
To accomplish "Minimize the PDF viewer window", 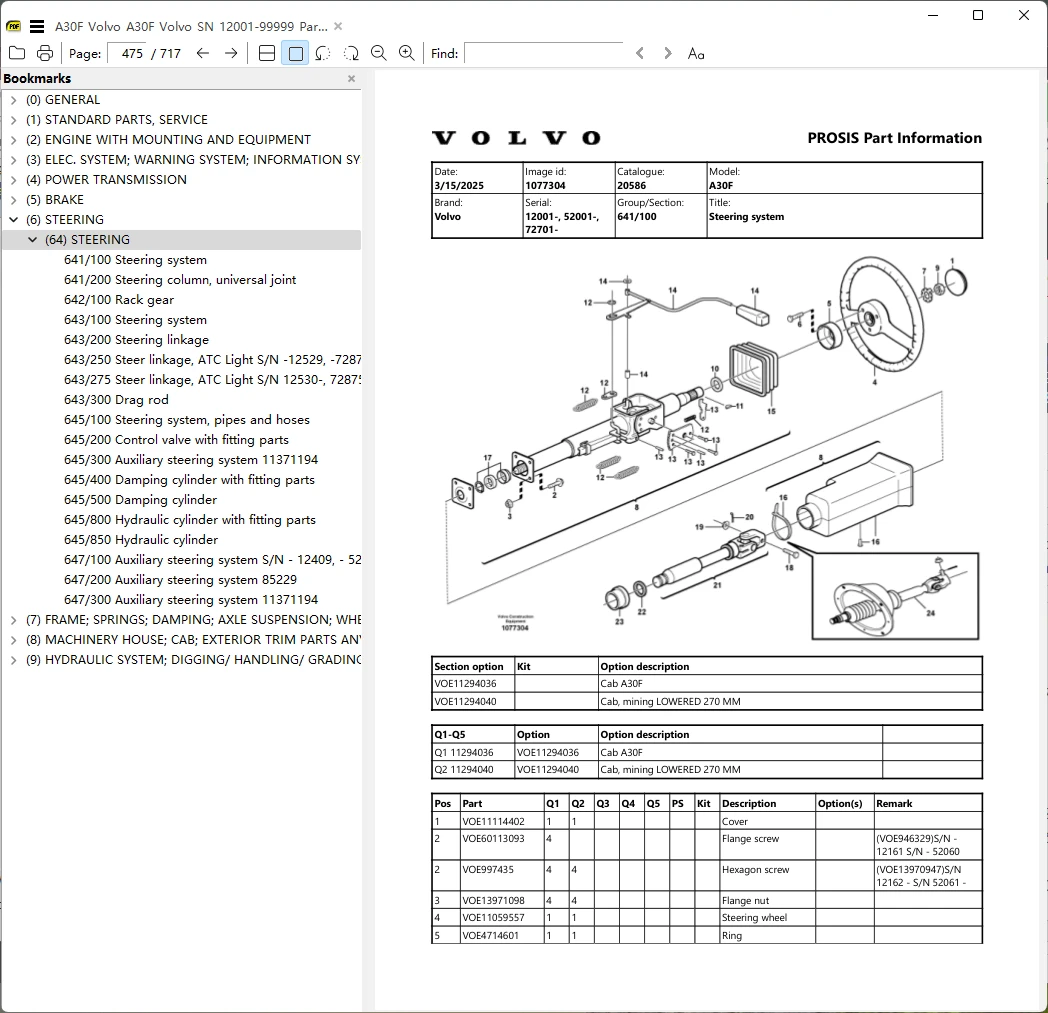I will (x=933, y=15).
